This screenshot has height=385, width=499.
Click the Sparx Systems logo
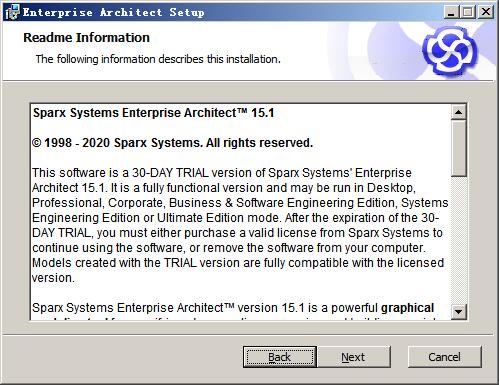[450, 51]
